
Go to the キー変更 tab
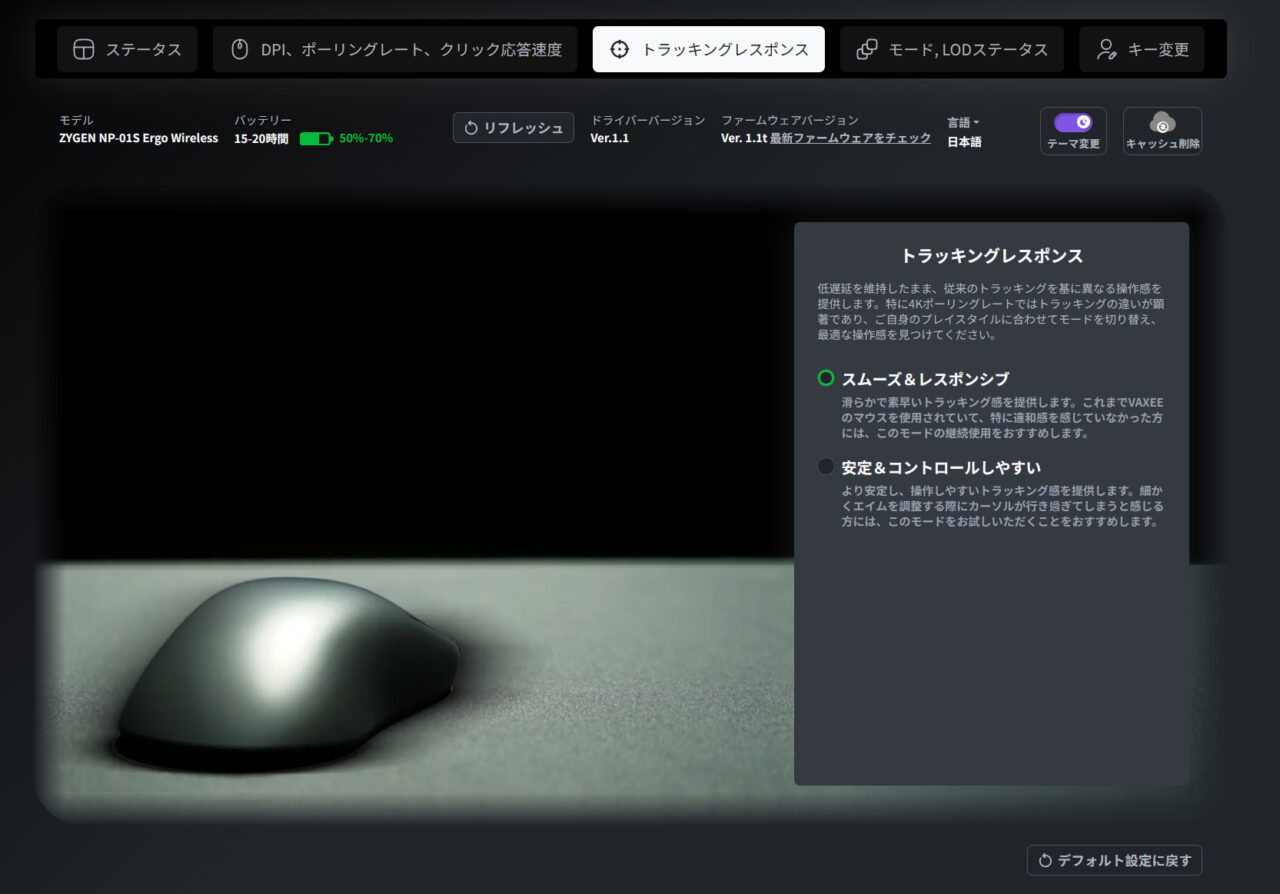click(1142, 49)
